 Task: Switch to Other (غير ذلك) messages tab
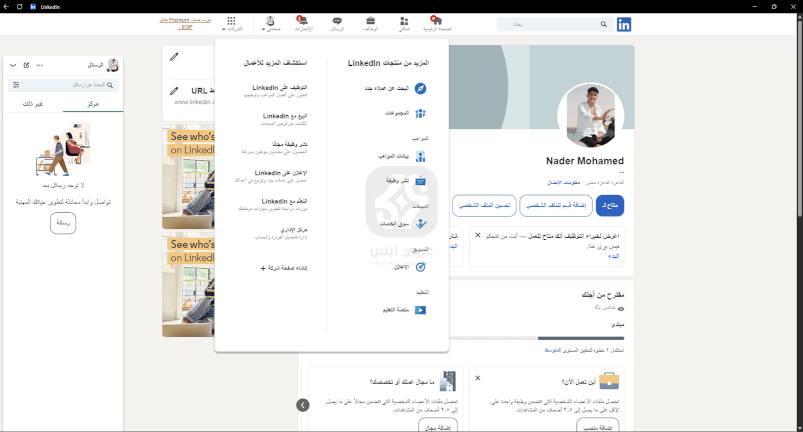(x=33, y=104)
